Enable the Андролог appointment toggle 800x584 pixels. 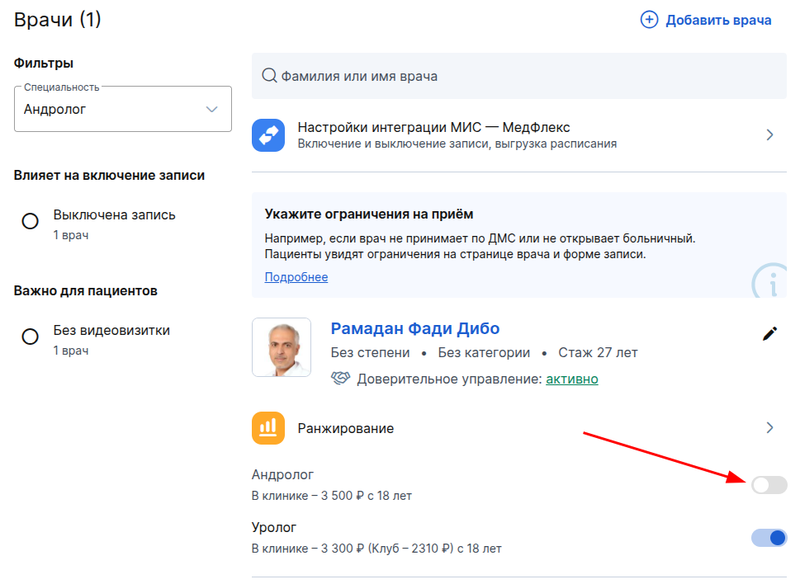(x=769, y=485)
